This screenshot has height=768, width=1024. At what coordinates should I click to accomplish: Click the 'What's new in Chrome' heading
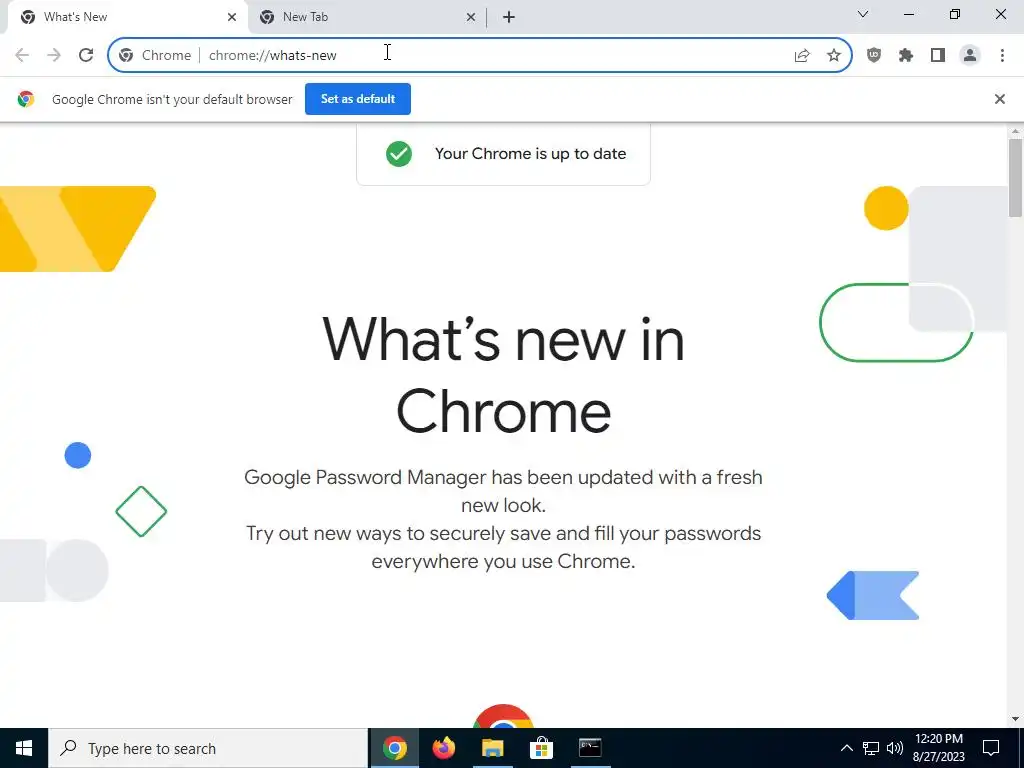[x=504, y=375]
